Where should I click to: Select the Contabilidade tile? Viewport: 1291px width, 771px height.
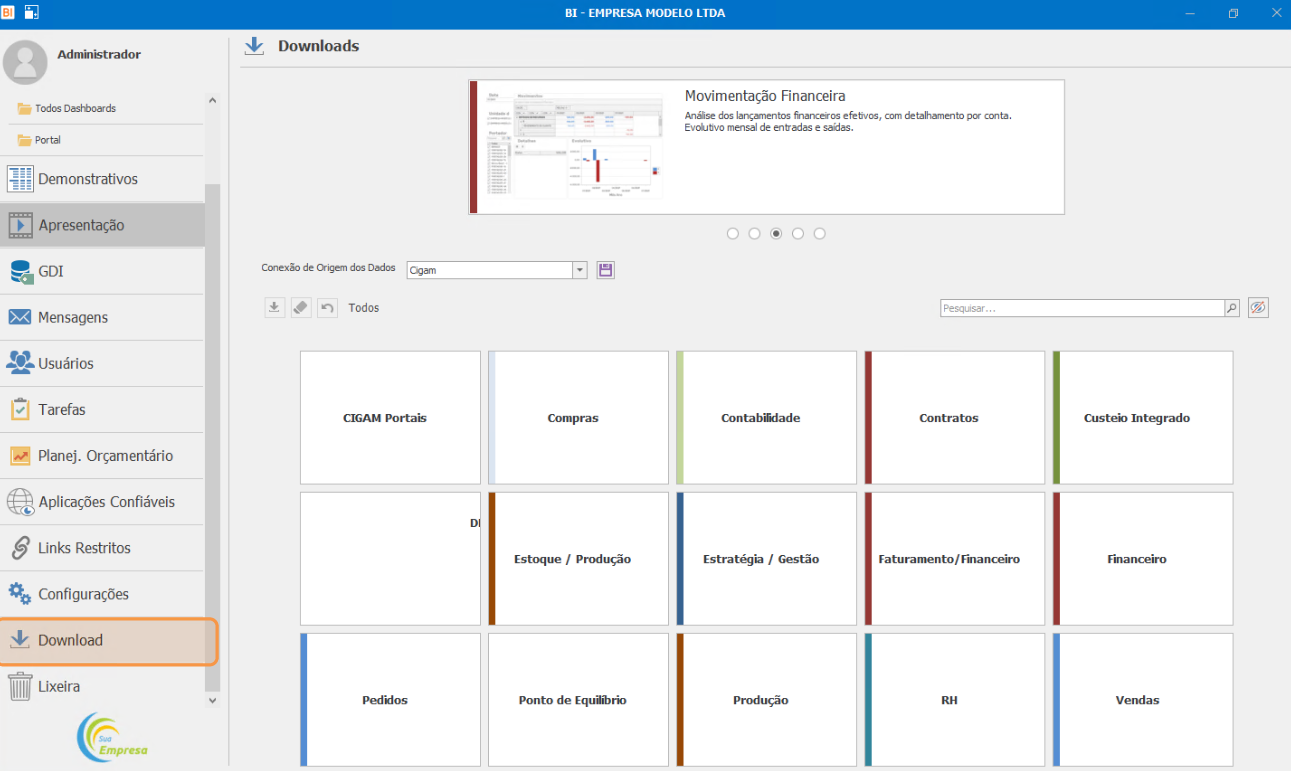(x=766, y=418)
